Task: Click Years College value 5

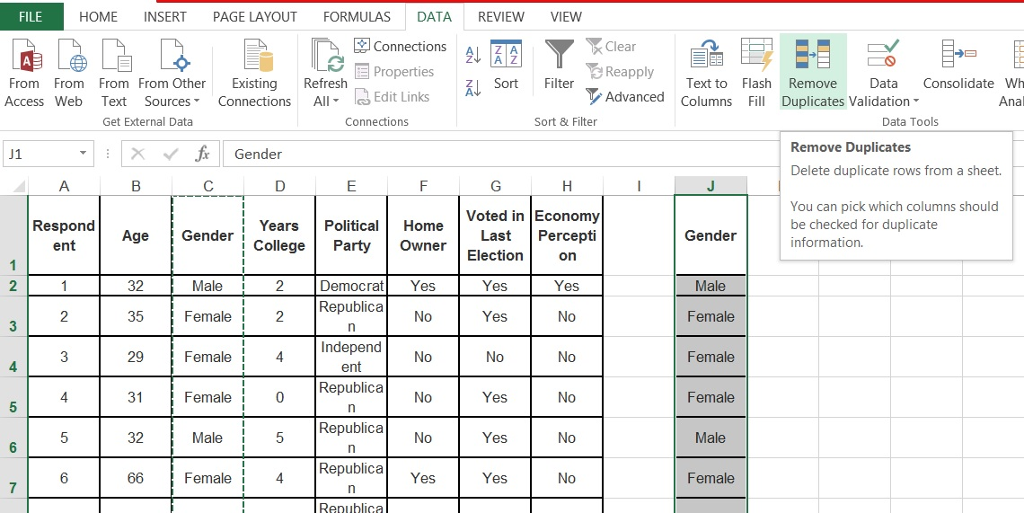Action: tap(280, 437)
